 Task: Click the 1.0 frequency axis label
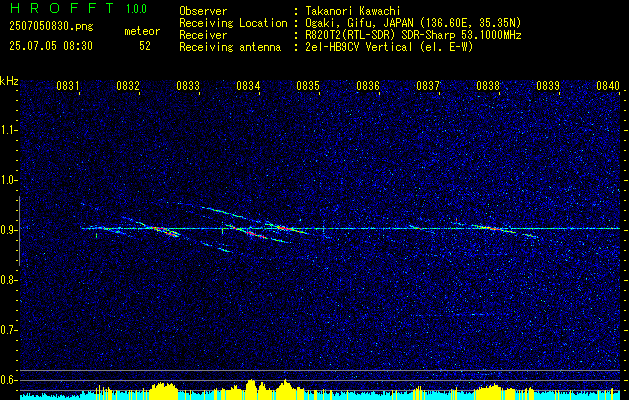[9, 180]
